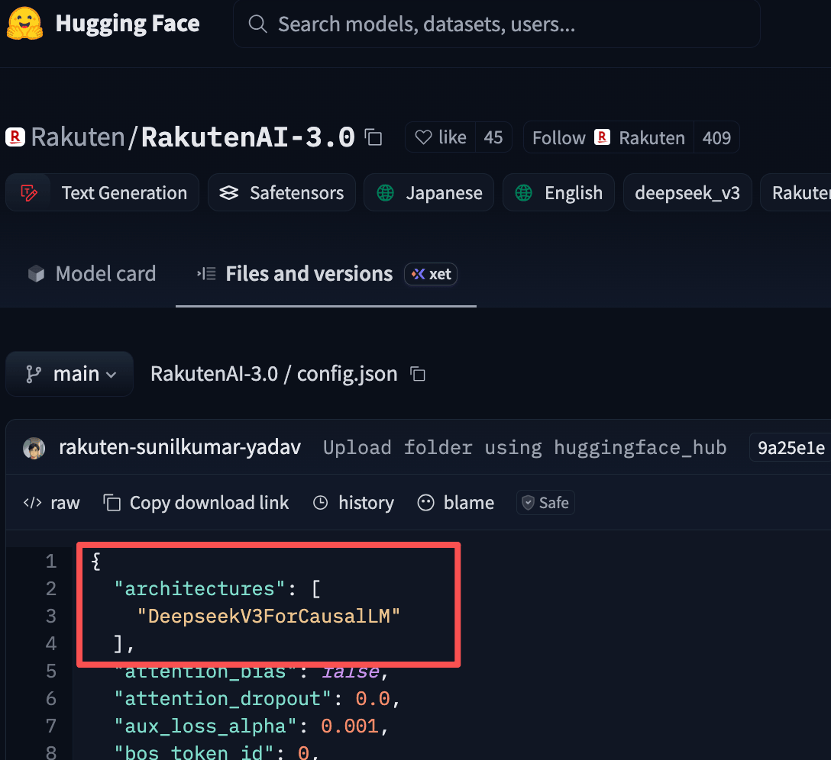The image size is (832, 760).
Task: Copy the model name using the copy icon
Action: coord(374,137)
